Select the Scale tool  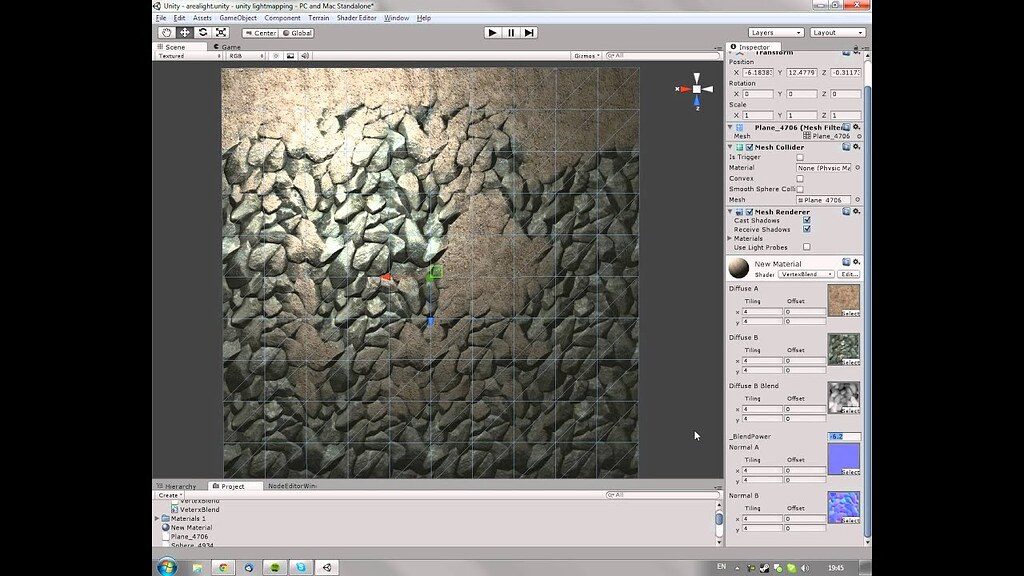(x=222, y=32)
